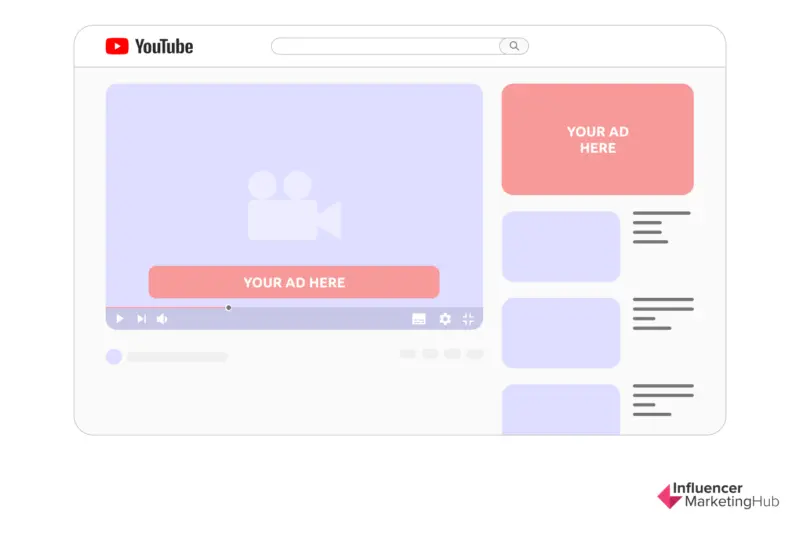Viewport: 800px width, 537px height.
Task: Click the sidebar 'YOUR AD HERE' display ad
Action: 597,139
